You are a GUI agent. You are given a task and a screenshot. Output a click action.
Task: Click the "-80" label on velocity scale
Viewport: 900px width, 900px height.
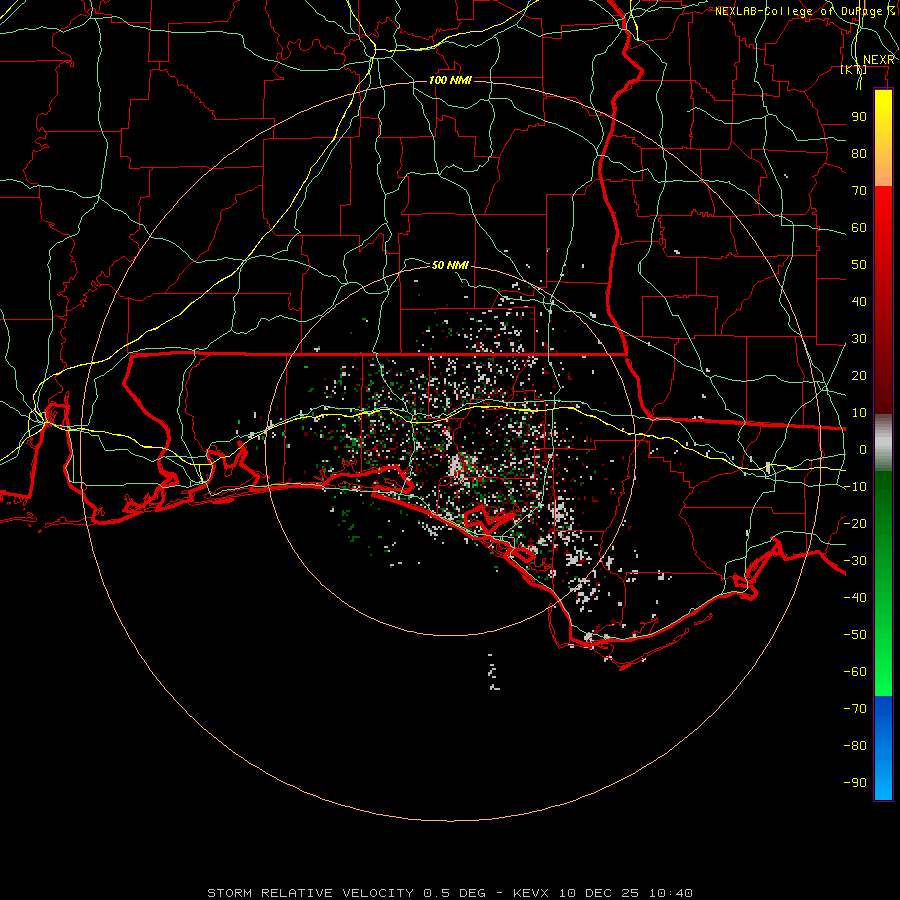855,746
